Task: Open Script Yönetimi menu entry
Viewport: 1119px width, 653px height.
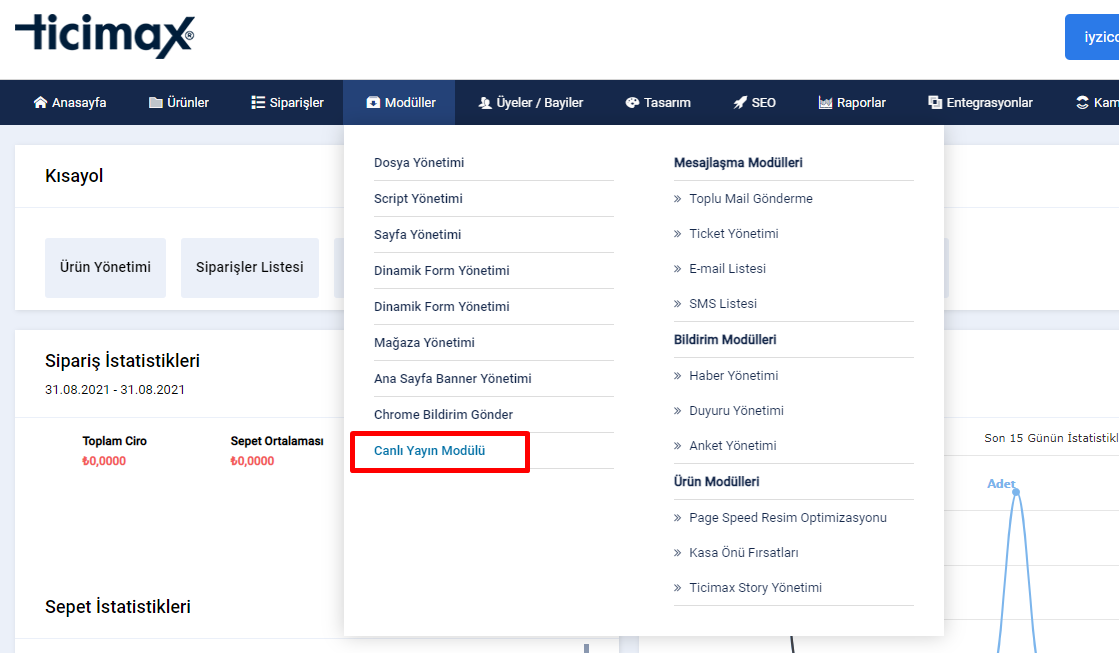Action: point(418,198)
